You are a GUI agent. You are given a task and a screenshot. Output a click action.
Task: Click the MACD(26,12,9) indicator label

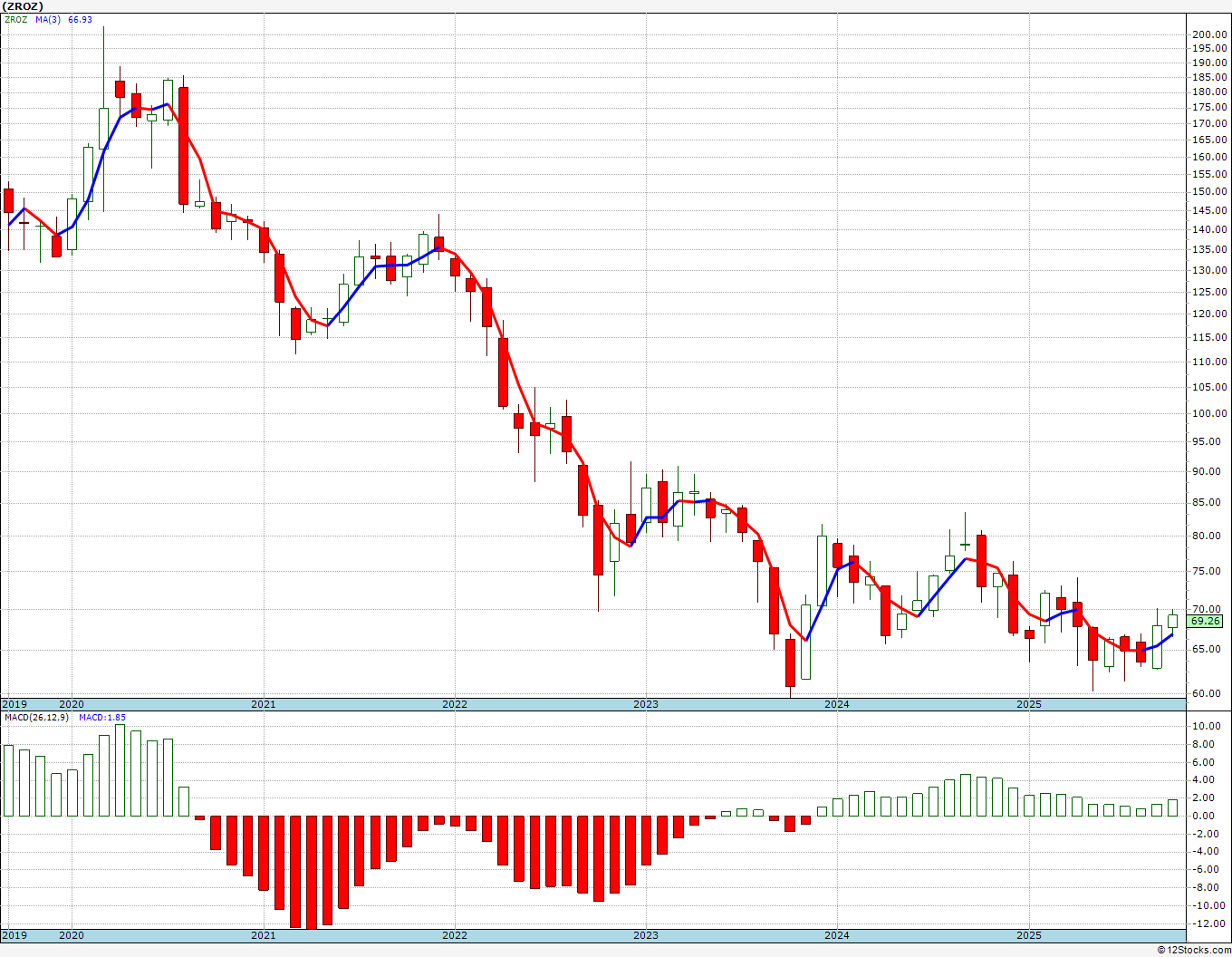37,718
